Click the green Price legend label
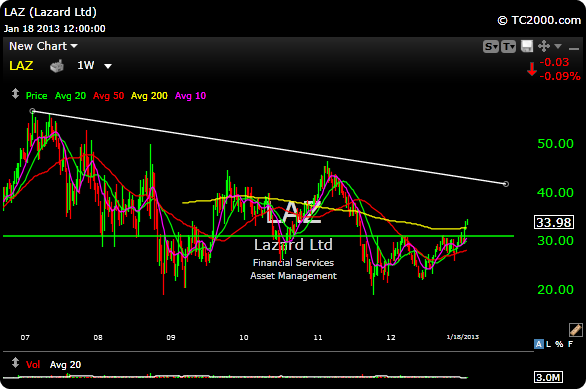The height and width of the screenshot is (389, 586). click(x=36, y=96)
